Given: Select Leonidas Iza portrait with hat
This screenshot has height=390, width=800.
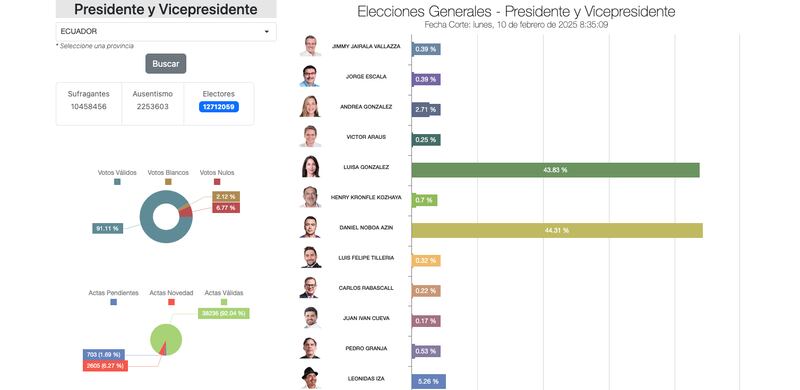Looking at the screenshot, I should [x=310, y=378].
